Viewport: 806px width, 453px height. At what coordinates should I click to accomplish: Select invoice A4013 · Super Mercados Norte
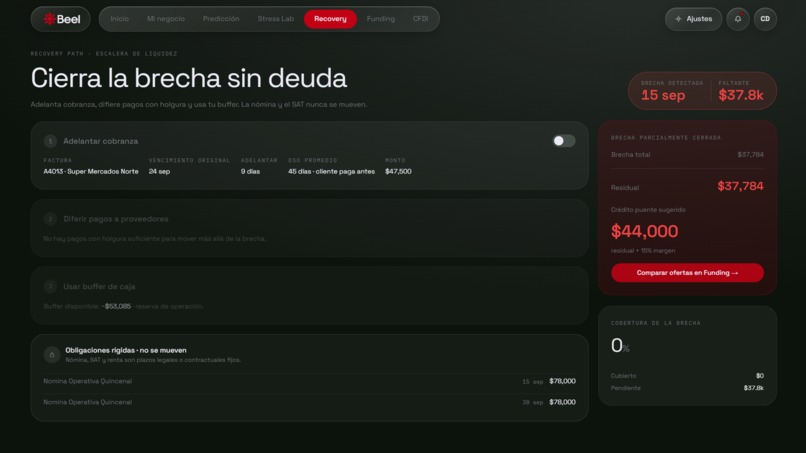coord(91,172)
